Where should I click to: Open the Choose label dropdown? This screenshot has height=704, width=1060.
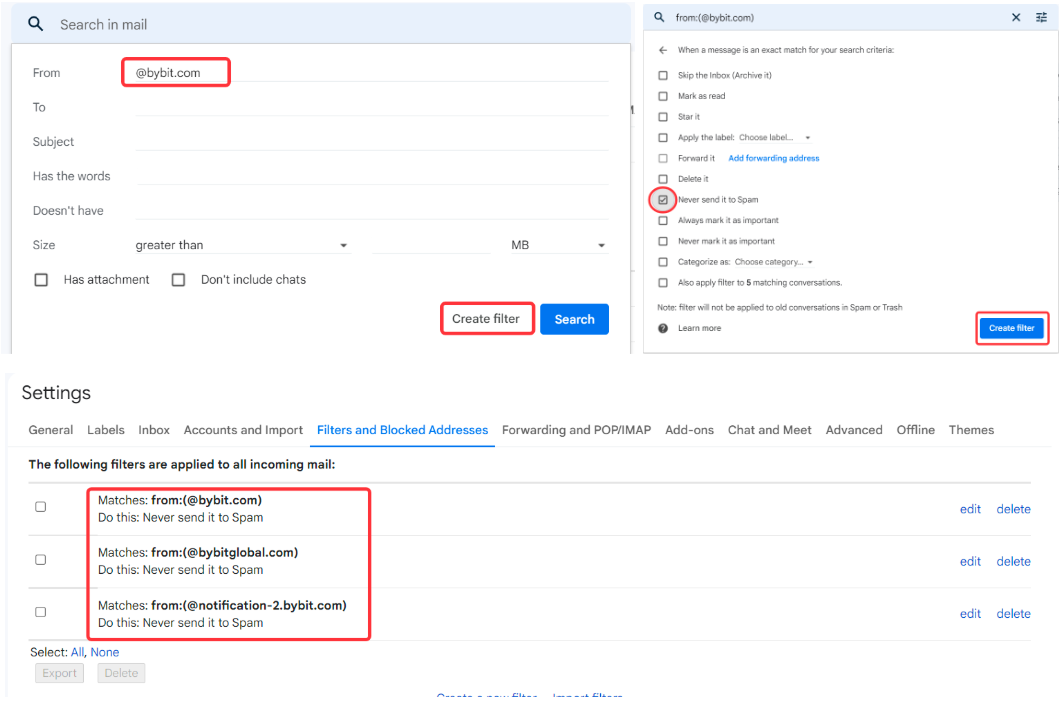tap(774, 138)
